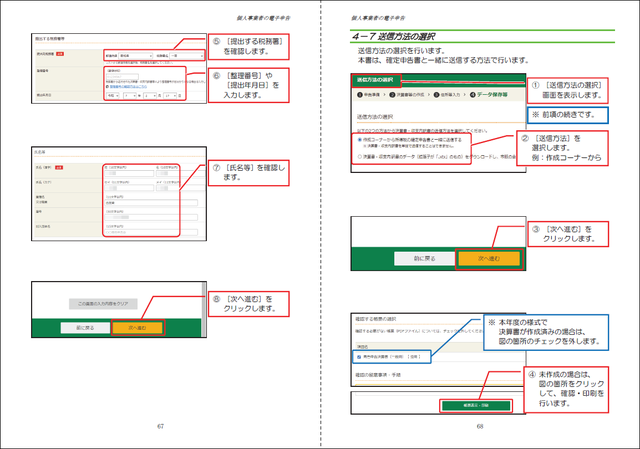Screen dimensions: 640x449
Task: Open the 令和 era dropdown for 提出年月日
Action: tap(113, 96)
